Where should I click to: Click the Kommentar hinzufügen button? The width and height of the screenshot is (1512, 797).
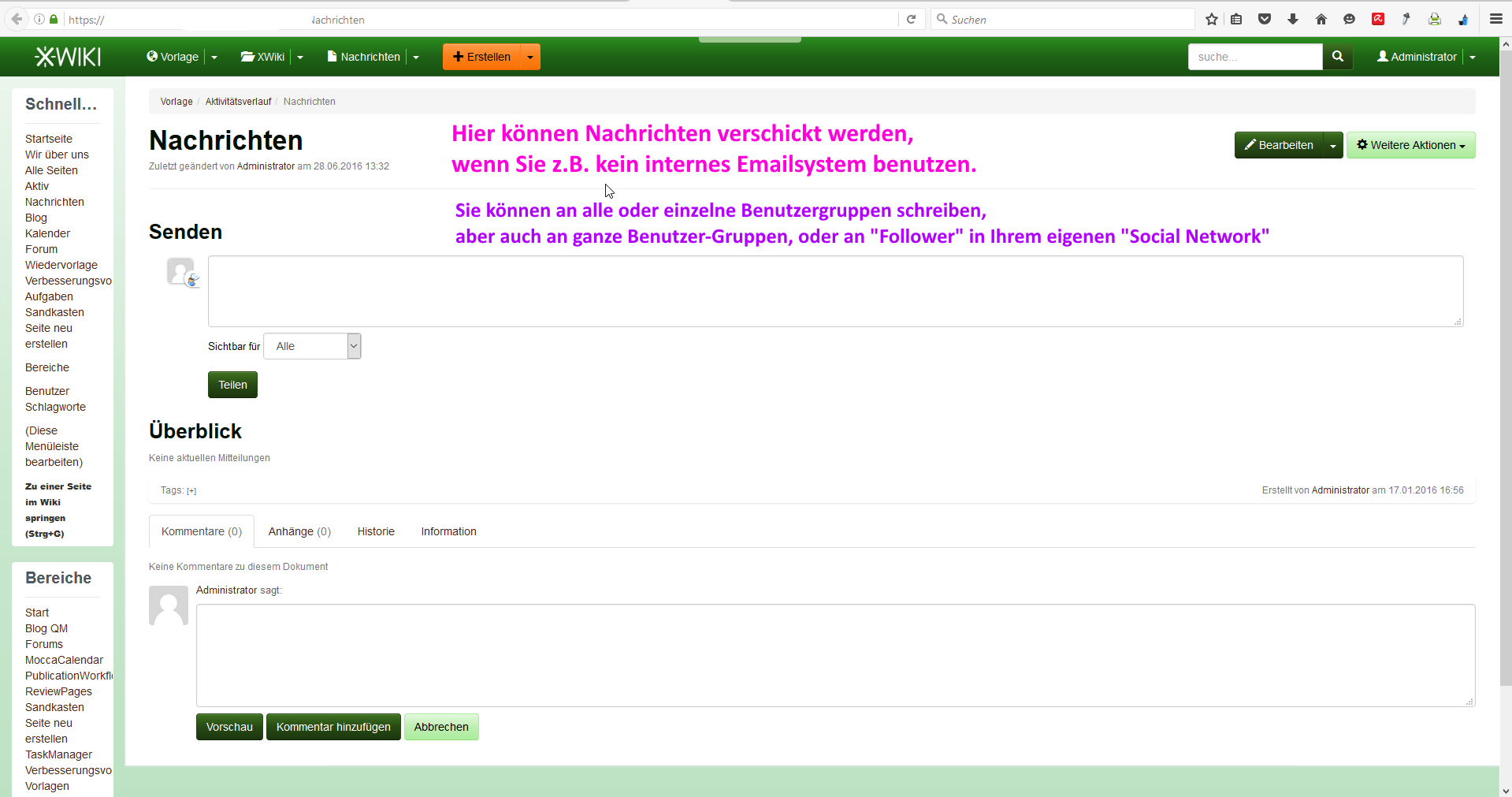click(x=333, y=727)
